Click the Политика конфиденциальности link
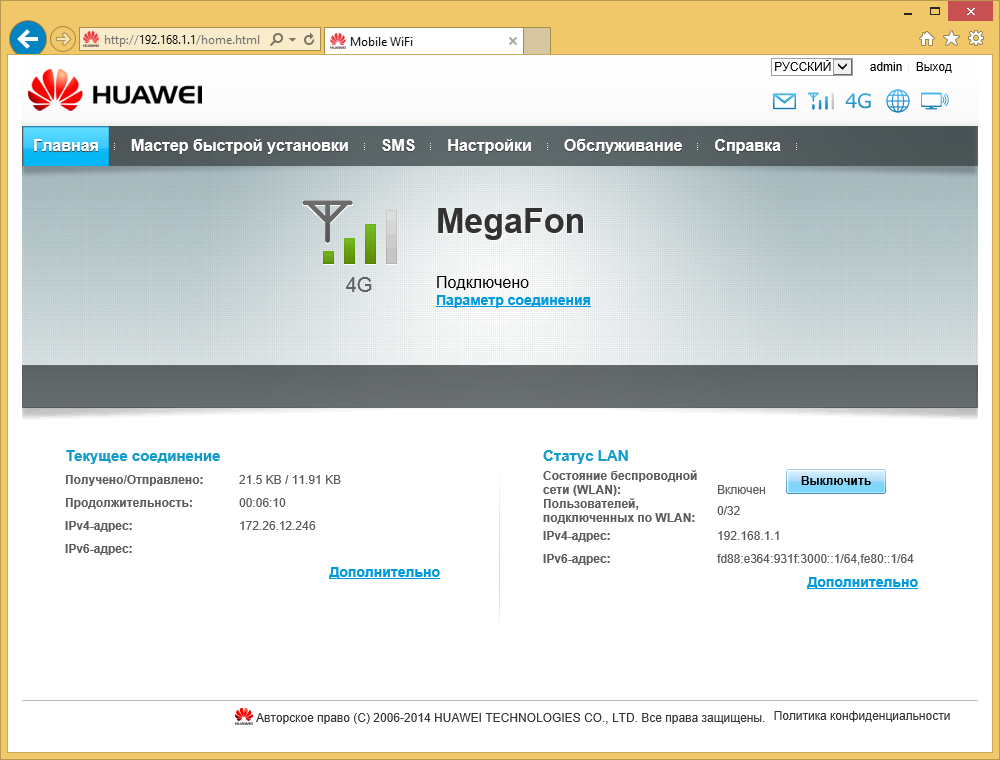 click(862, 716)
